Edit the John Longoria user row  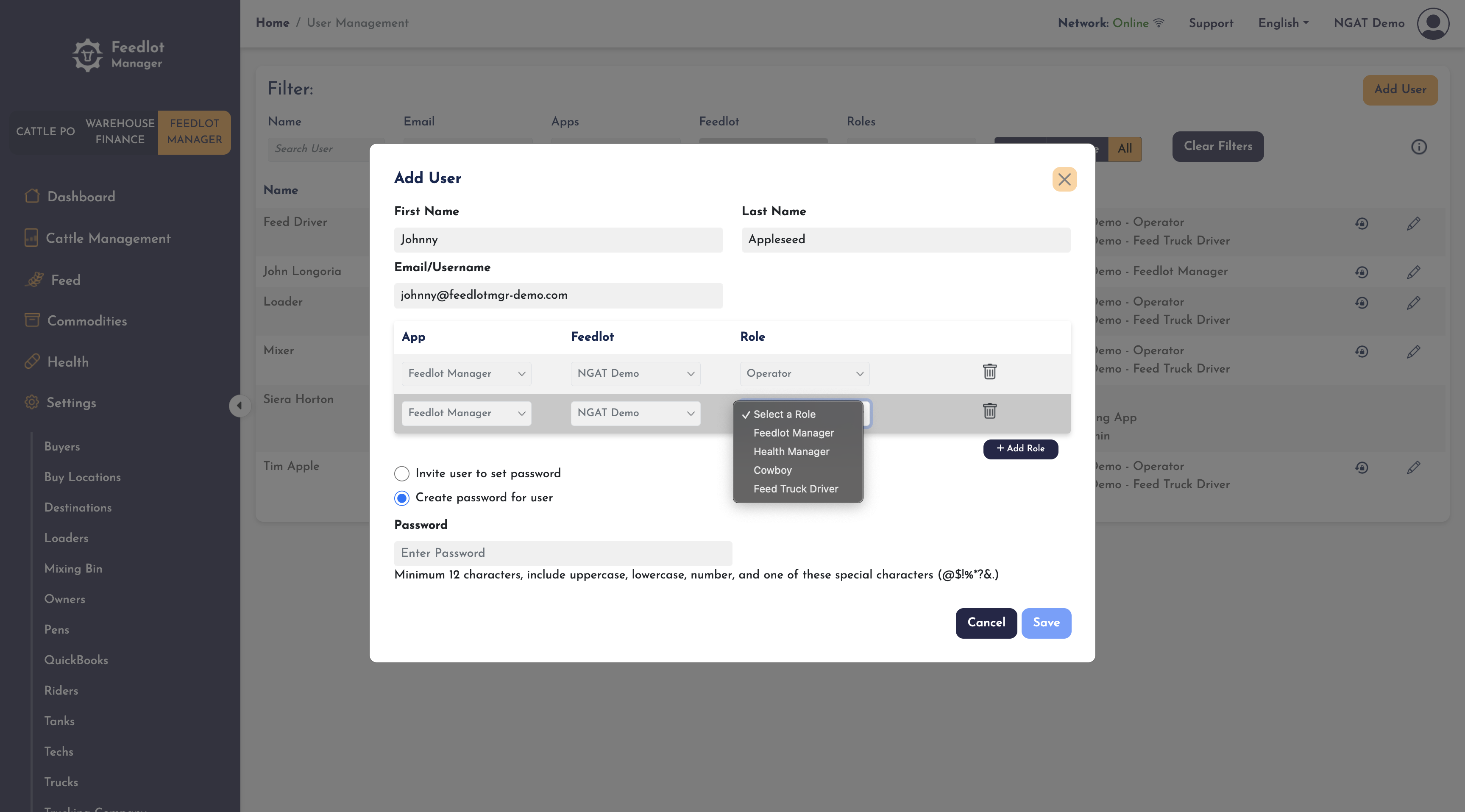point(1413,272)
